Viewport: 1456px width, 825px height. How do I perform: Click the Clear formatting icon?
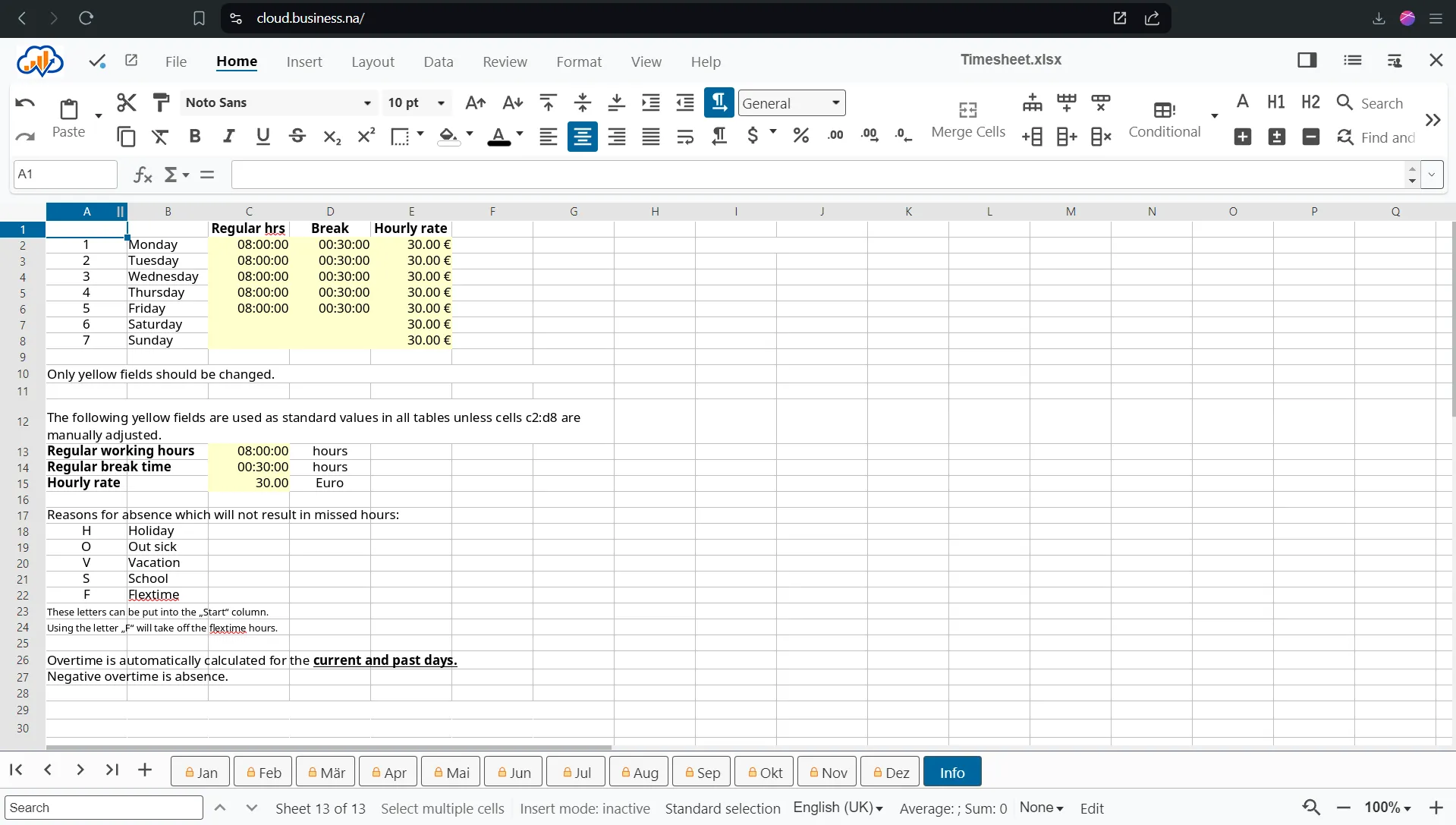[x=161, y=137]
